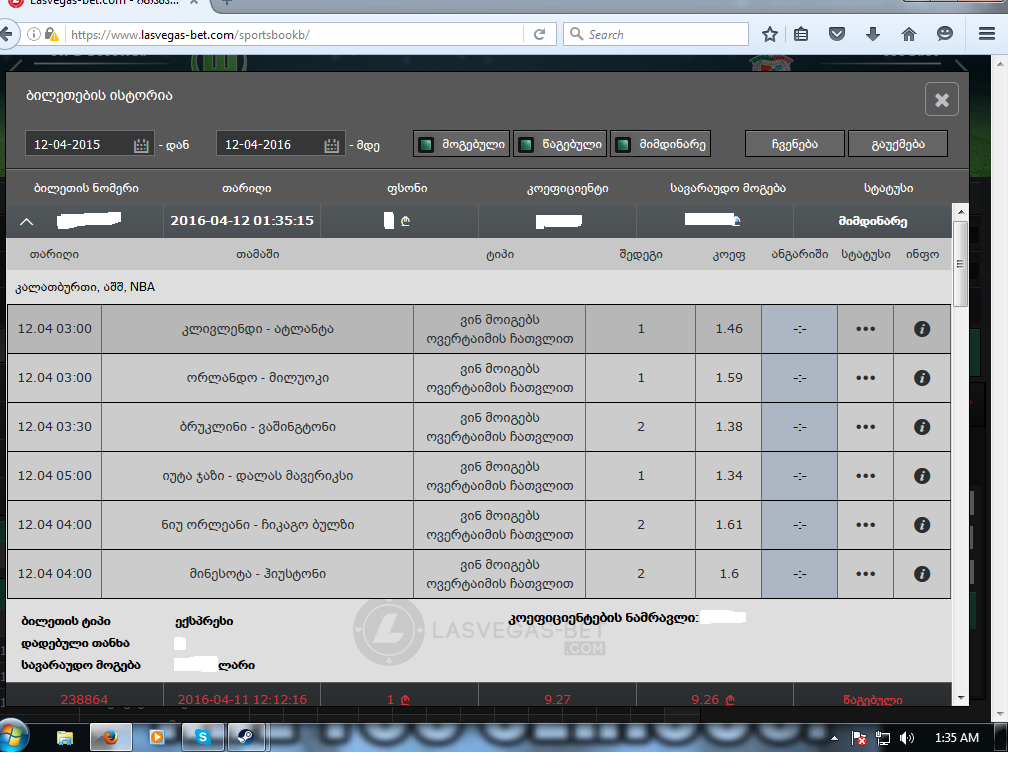This screenshot has height=768, width=1024.
Task: Open info for კლივლენდი - ატლანტა match
Action: click(x=921, y=329)
